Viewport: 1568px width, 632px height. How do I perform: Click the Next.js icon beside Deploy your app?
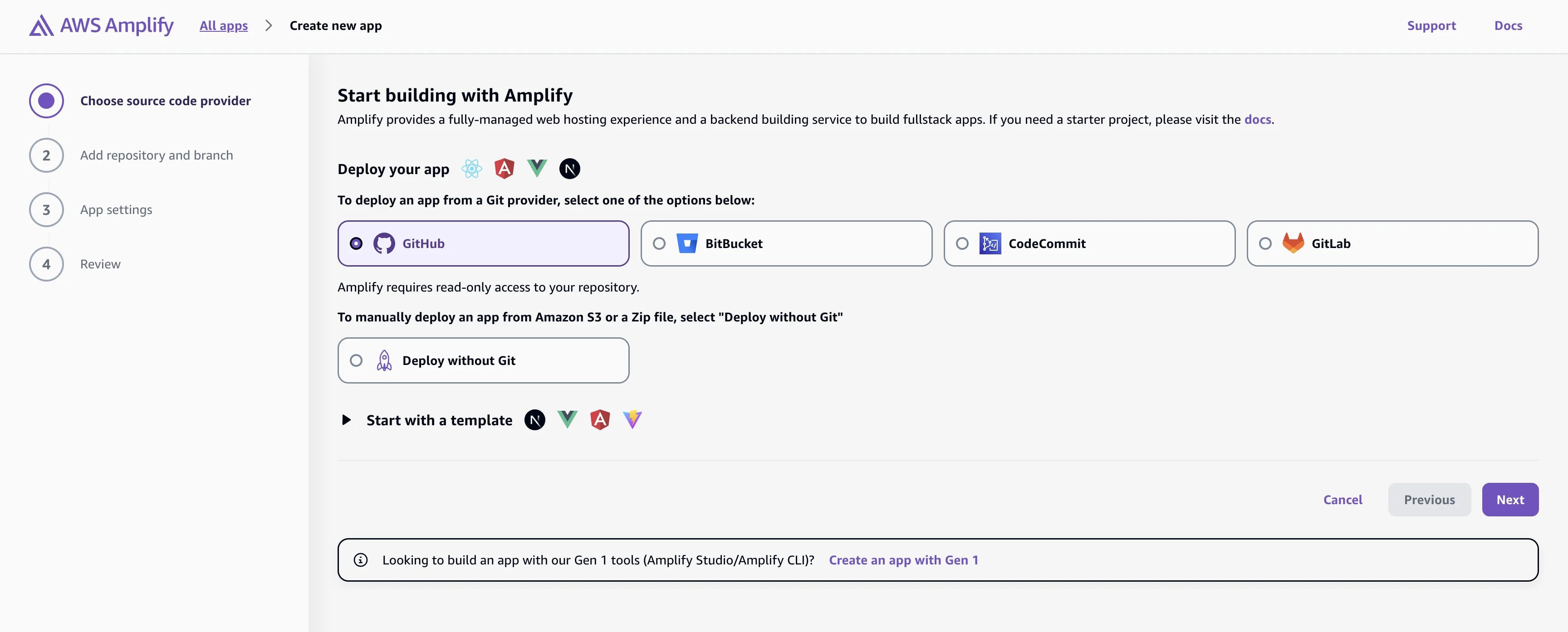click(570, 169)
